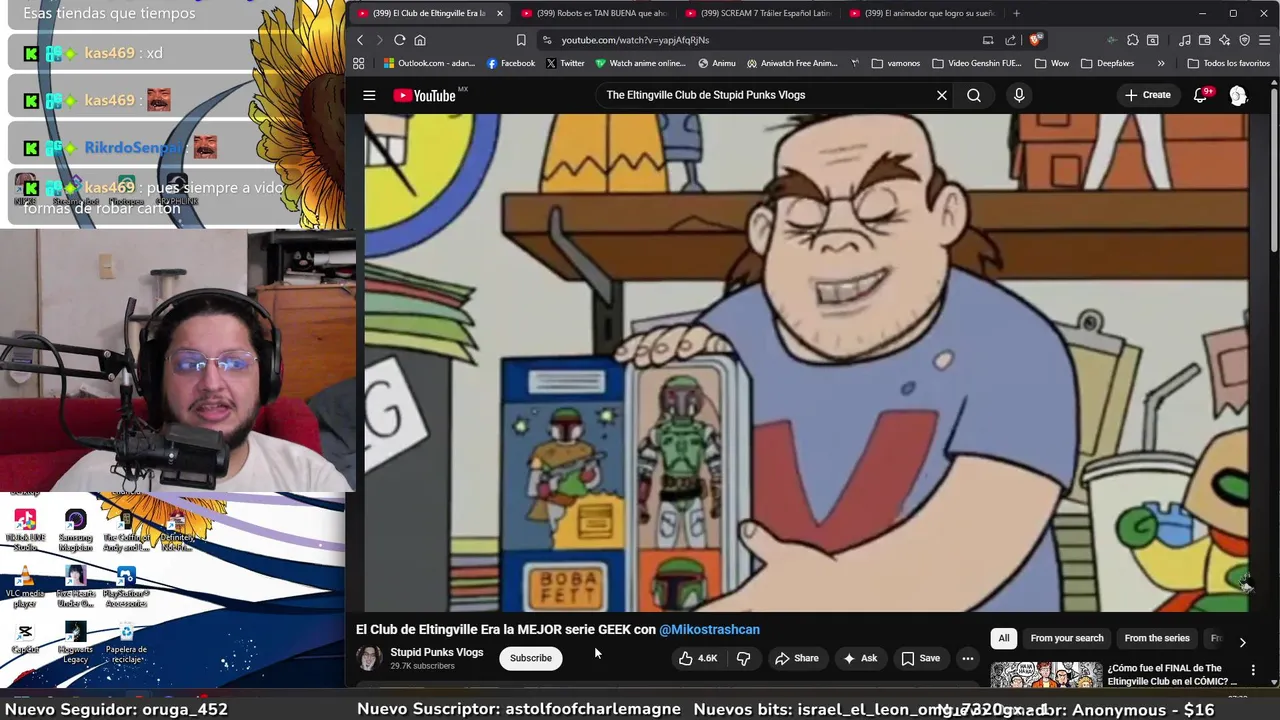Select the From your search chip

(1067, 638)
